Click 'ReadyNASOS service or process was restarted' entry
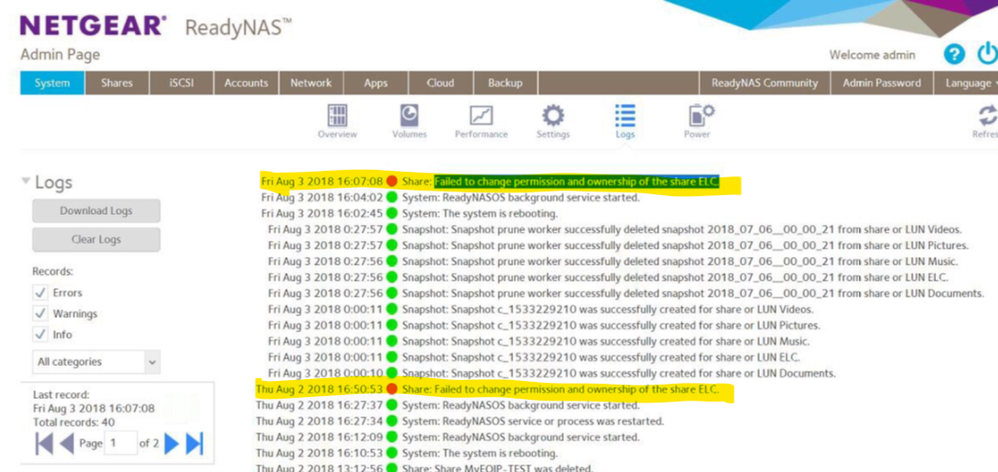This screenshot has width=998, height=472. pyautogui.click(x=533, y=421)
